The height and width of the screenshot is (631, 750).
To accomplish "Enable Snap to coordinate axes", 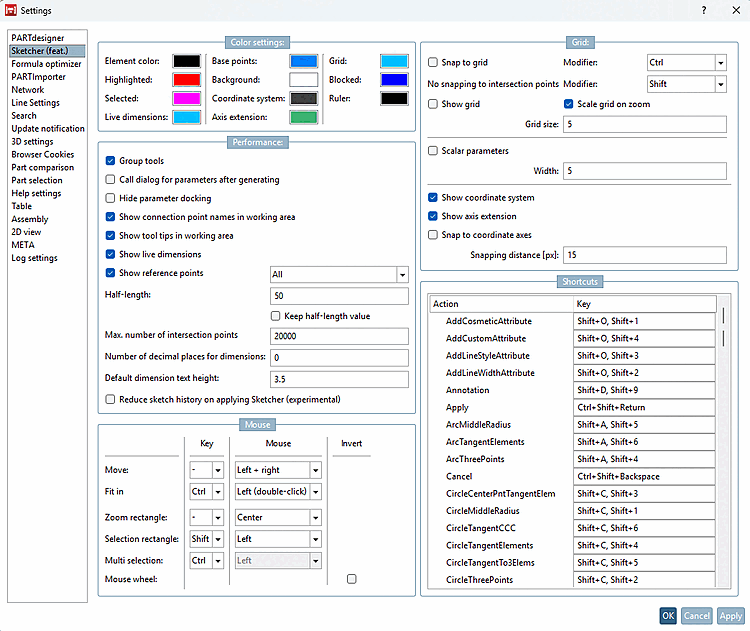I will [x=433, y=234].
